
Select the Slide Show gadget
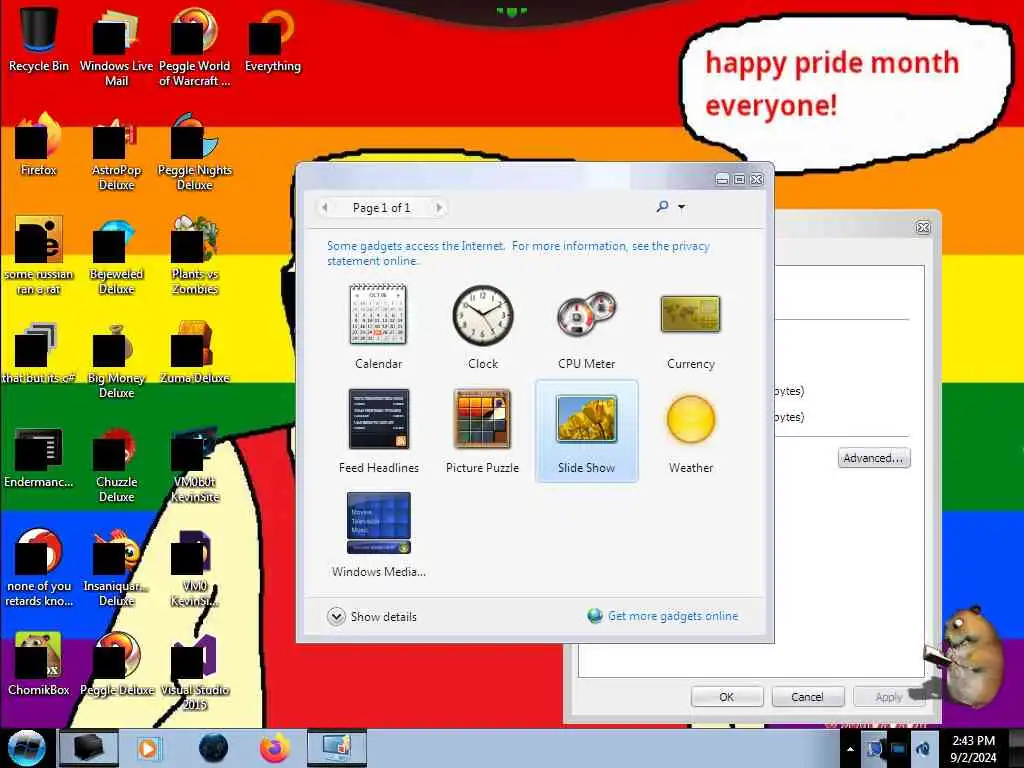[586, 431]
